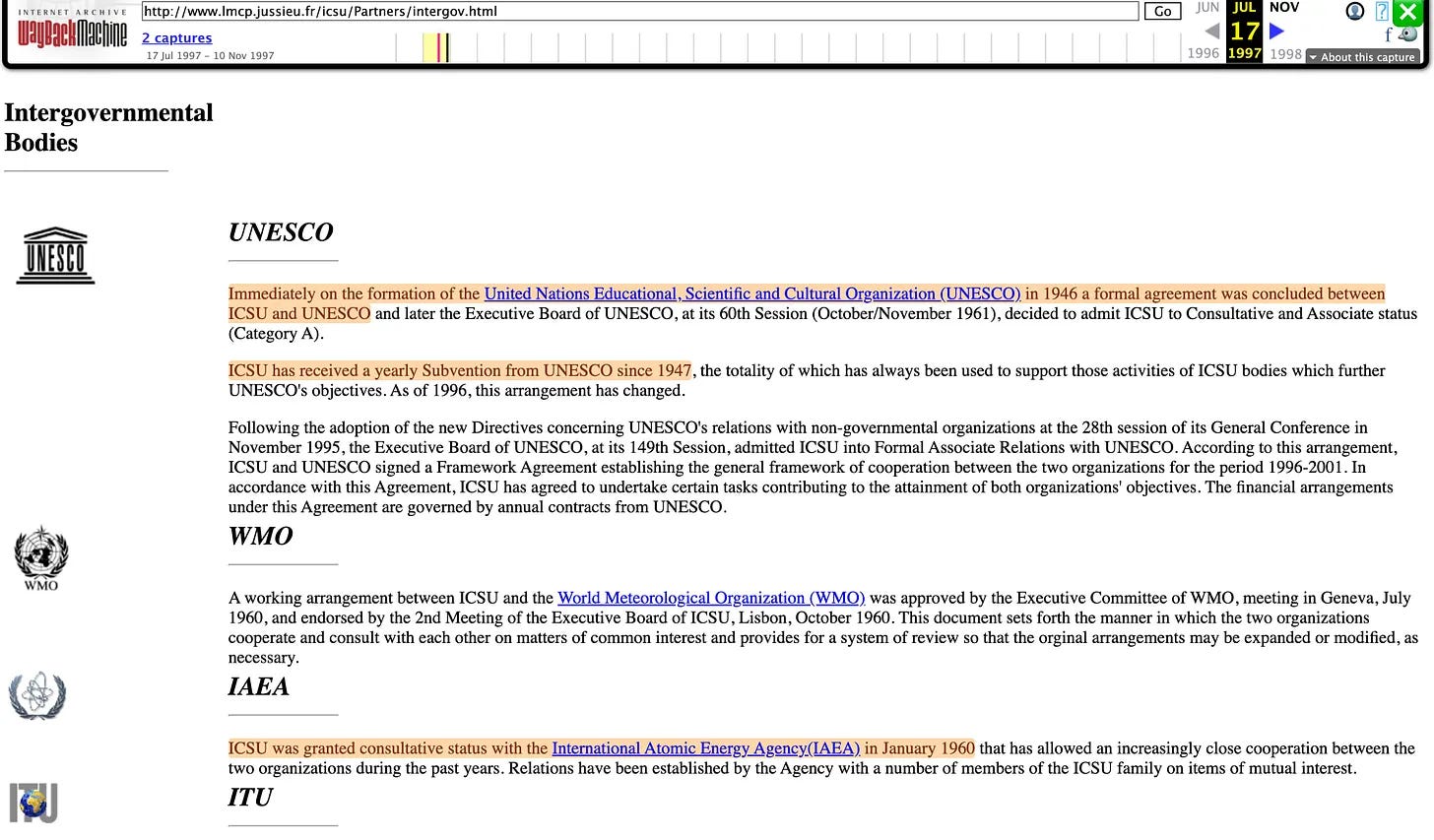Click the Intergovernmental Bodies page title
The height and width of the screenshot is (840, 1434).
pos(108,127)
